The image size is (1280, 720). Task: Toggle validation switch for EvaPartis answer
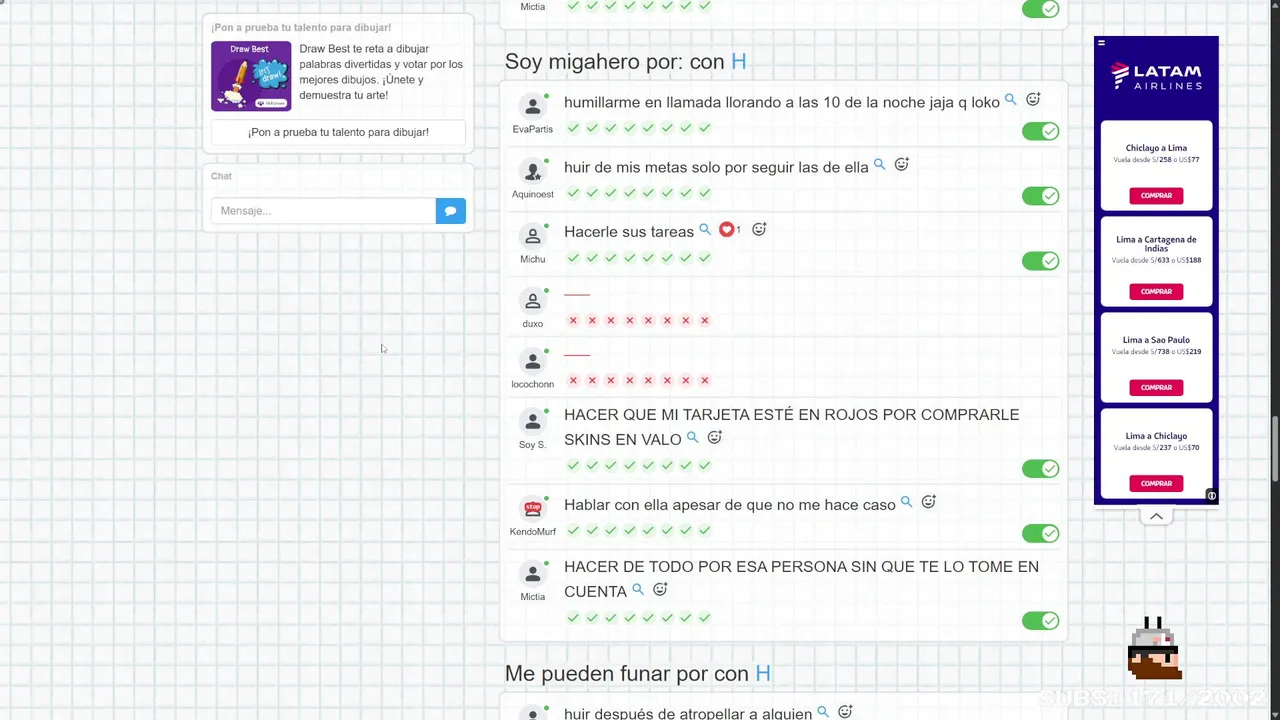point(1040,131)
